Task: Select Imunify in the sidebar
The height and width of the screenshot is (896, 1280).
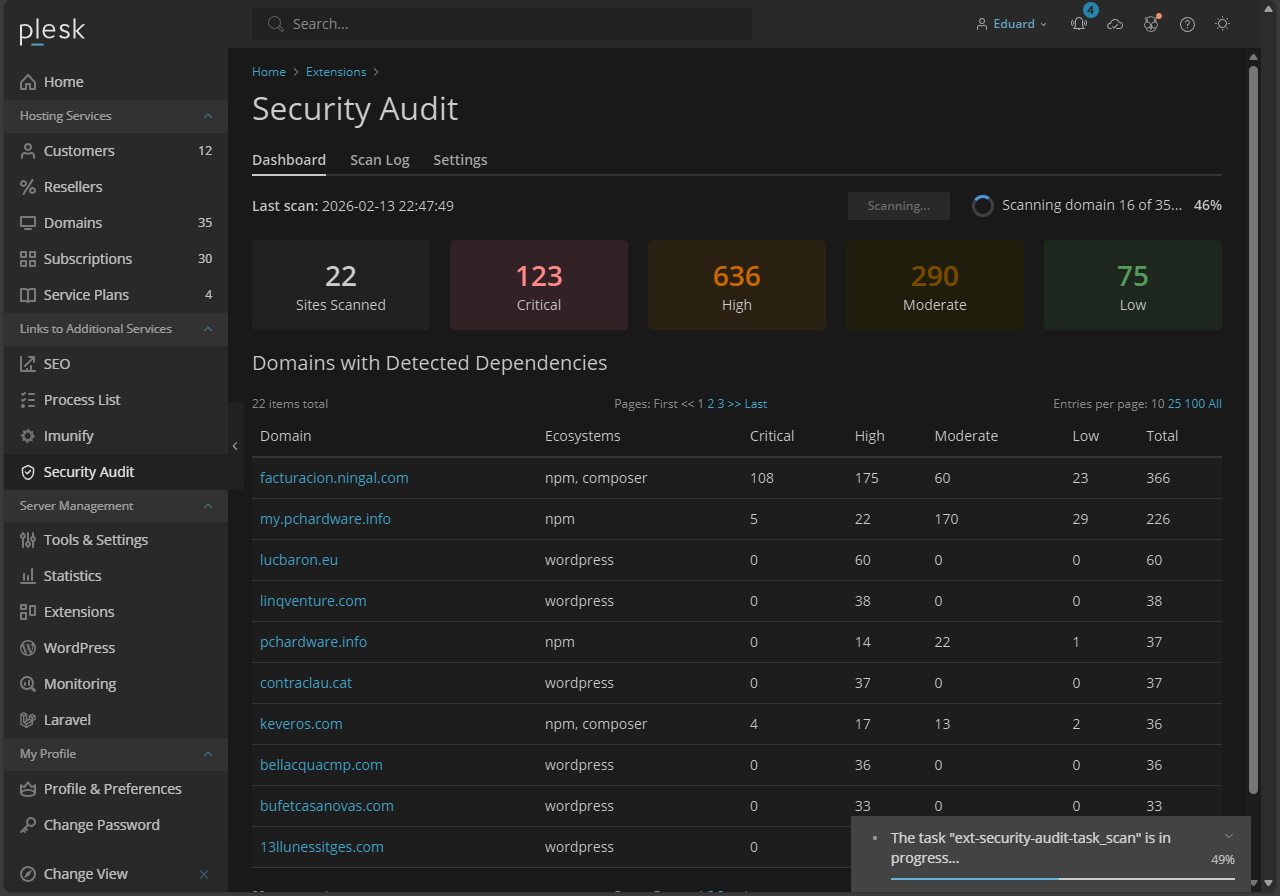Action: (70, 435)
